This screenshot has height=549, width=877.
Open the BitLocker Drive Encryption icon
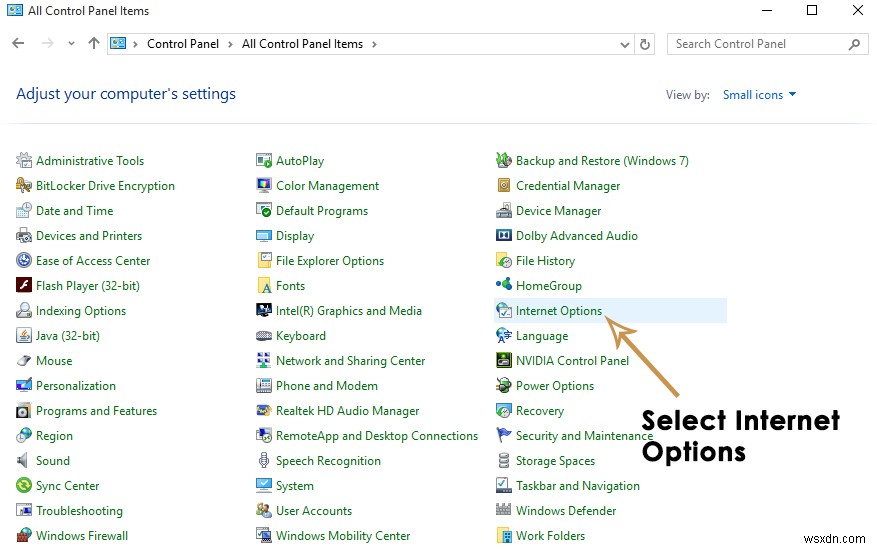pyautogui.click(x=24, y=186)
